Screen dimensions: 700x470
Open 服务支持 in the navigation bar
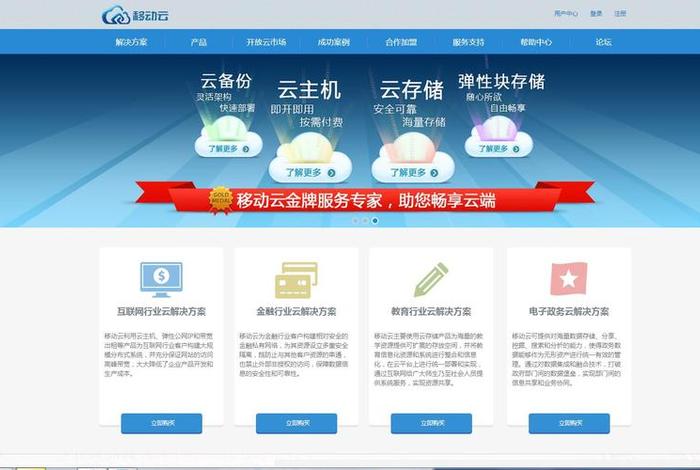pyautogui.click(x=468, y=42)
